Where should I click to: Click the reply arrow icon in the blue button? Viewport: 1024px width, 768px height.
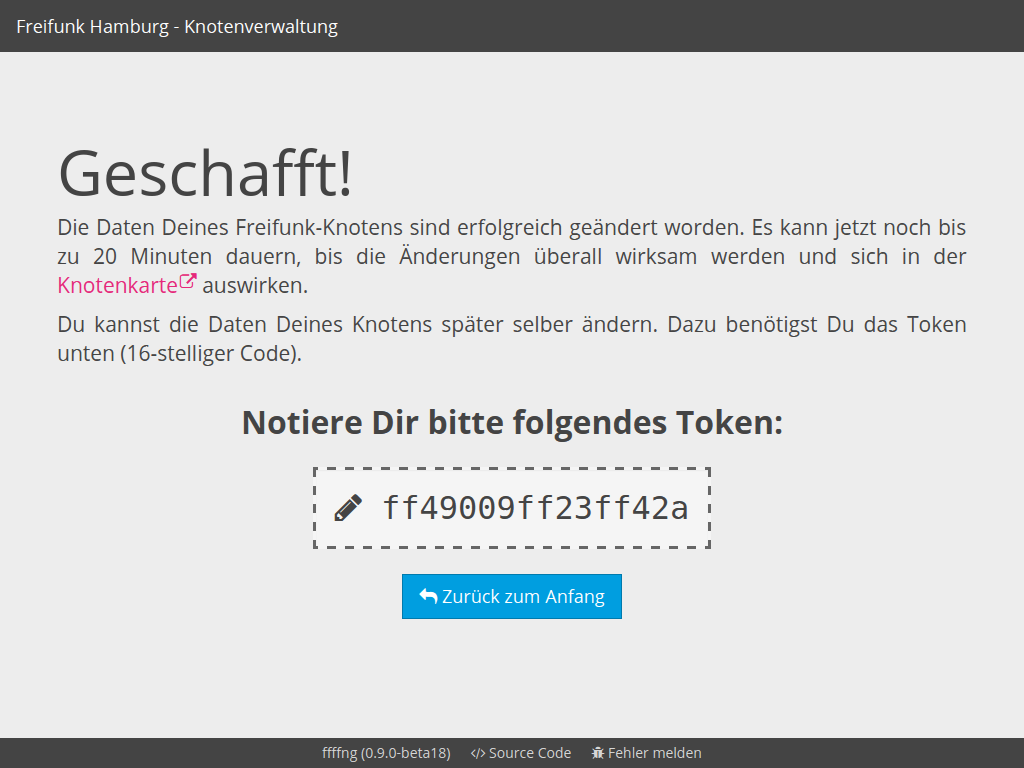click(428, 596)
